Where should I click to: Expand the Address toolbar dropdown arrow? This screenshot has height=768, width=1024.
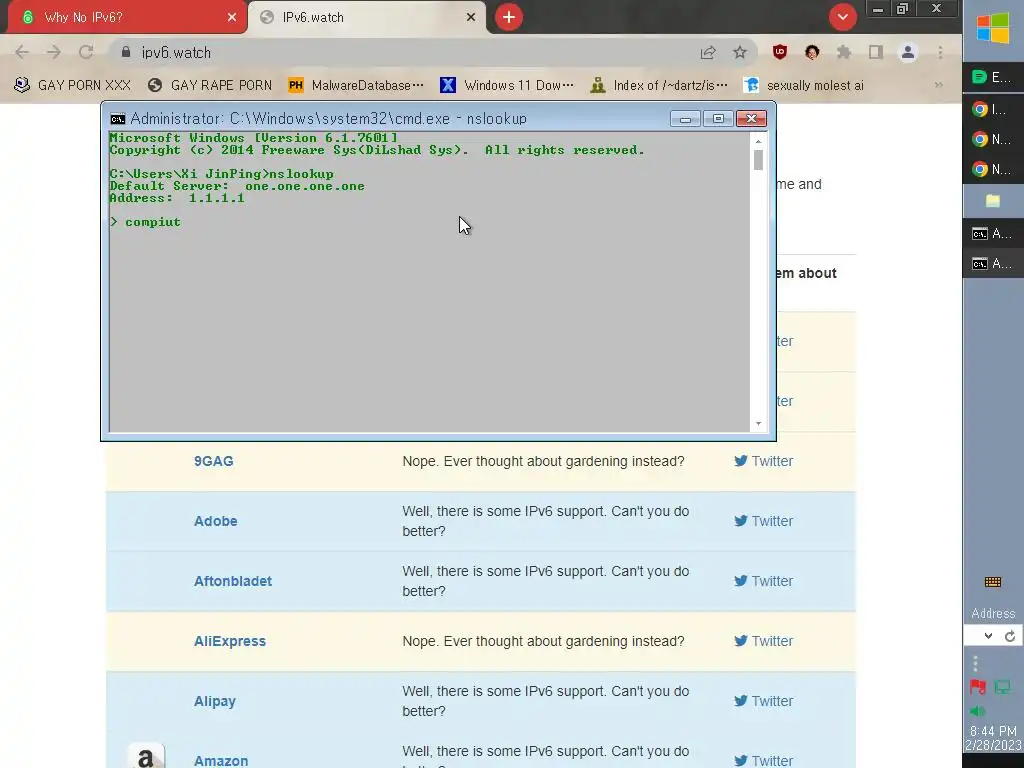click(x=988, y=636)
